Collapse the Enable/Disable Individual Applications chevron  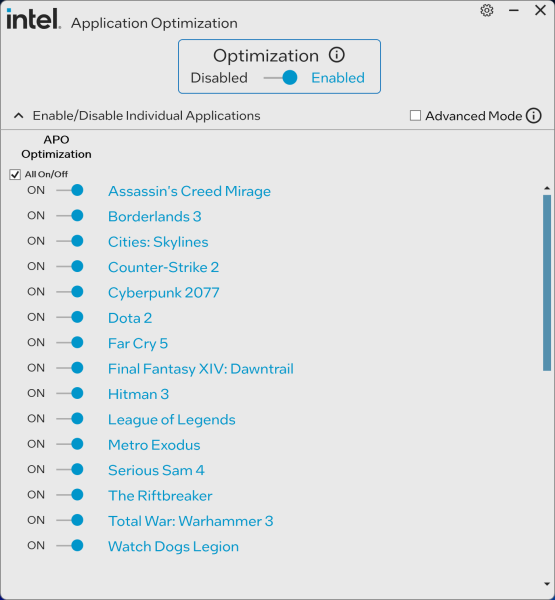pyautogui.click(x=18, y=116)
